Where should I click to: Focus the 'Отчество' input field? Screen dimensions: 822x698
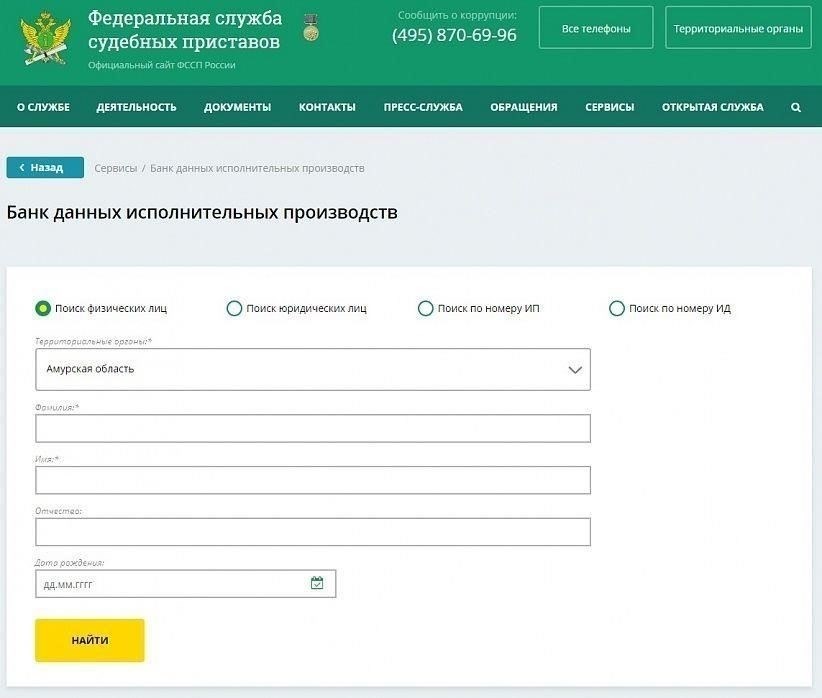pos(313,532)
